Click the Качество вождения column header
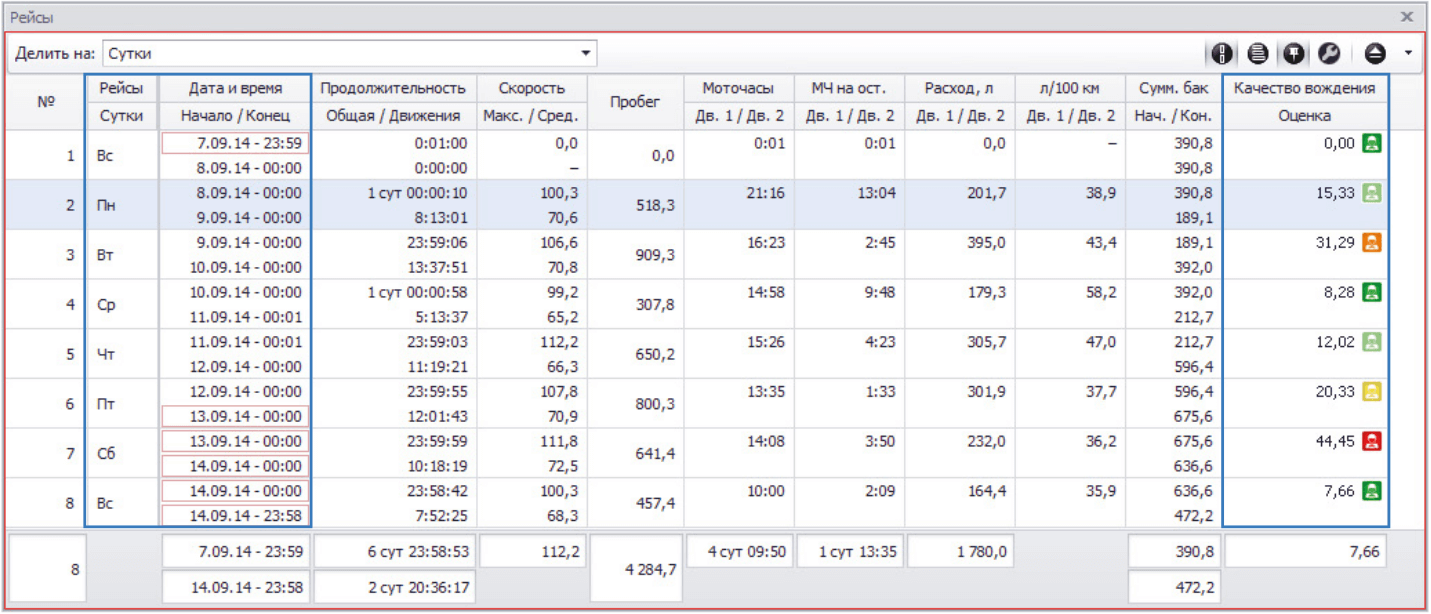The width and height of the screenshot is (1431, 614). pyautogui.click(x=1304, y=89)
